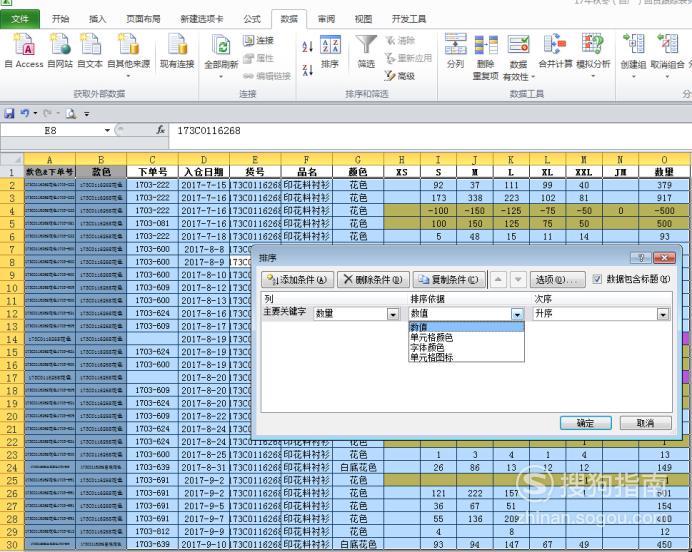Ungroup (取消组合) icon

(x=667, y=55)
